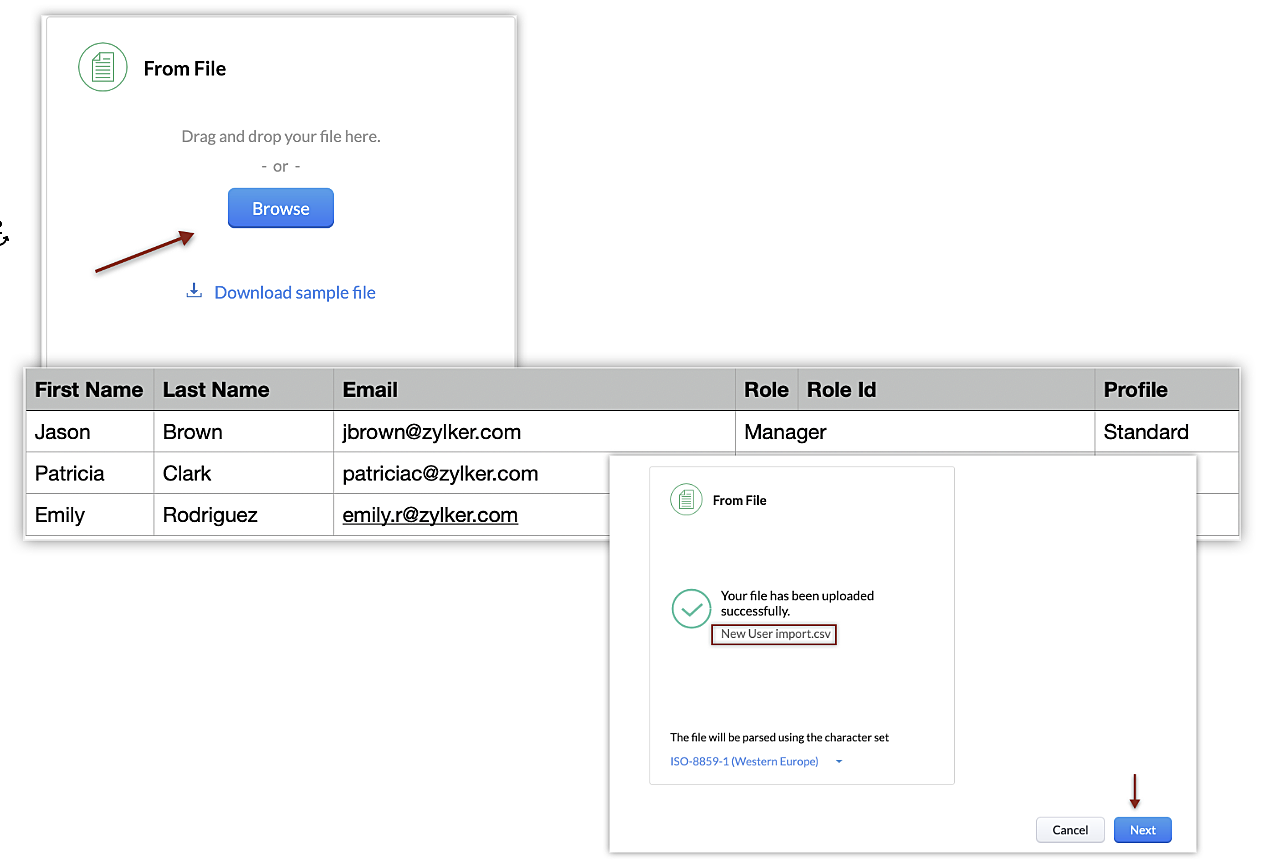Select the Email column header
The width and height of the screenshot is (1278, 868).
pyautogui.click(x=370, y=390)
